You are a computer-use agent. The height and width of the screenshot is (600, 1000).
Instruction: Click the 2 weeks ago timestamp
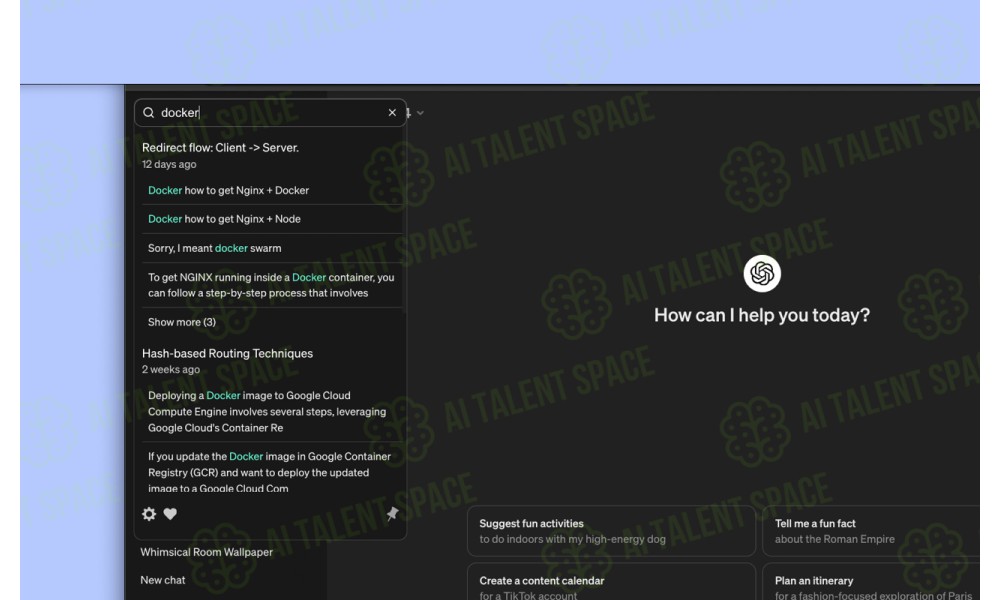[x=171, y=370]
